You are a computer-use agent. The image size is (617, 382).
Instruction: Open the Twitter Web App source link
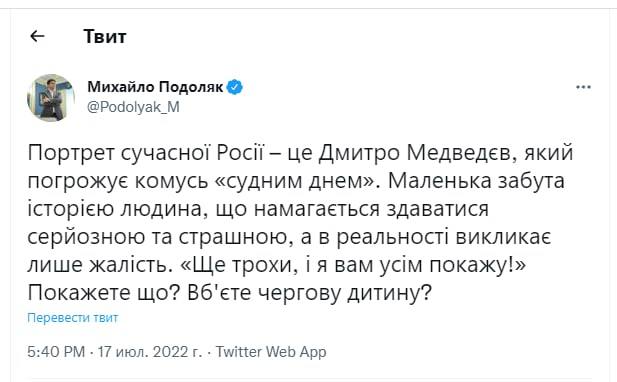coord(271,352)
